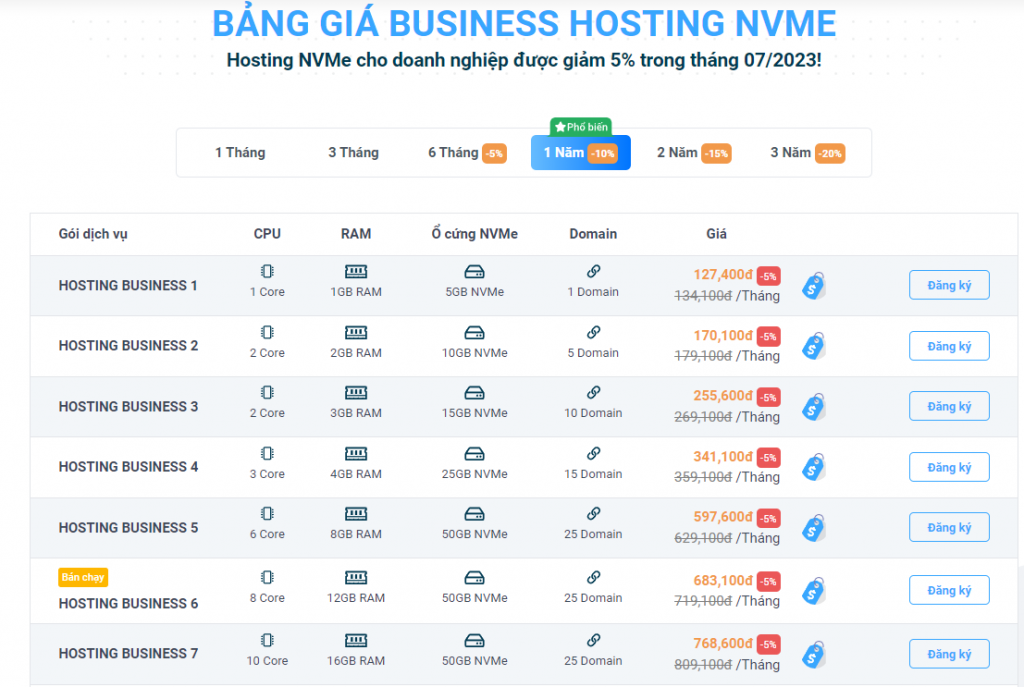1024x687 pixels.
Task: Click the 768,600đ price
Action: (x=723, y=644)
